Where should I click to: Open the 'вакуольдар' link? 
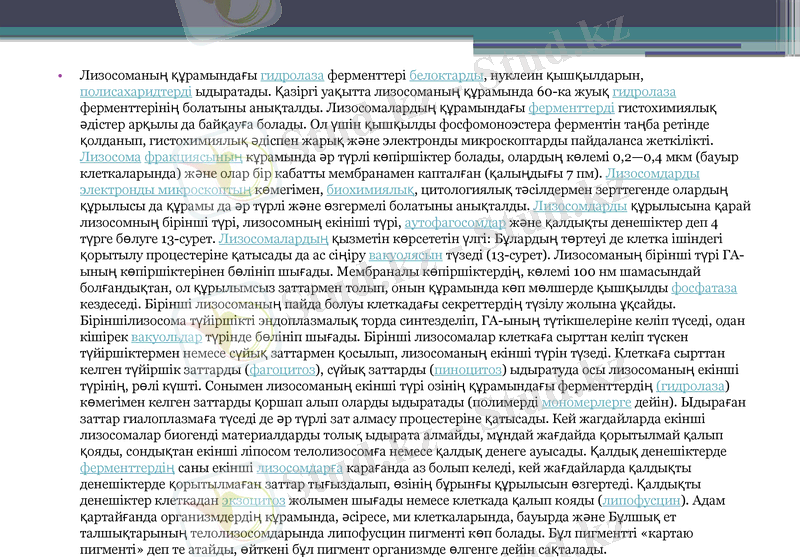(x=166, y=337)
